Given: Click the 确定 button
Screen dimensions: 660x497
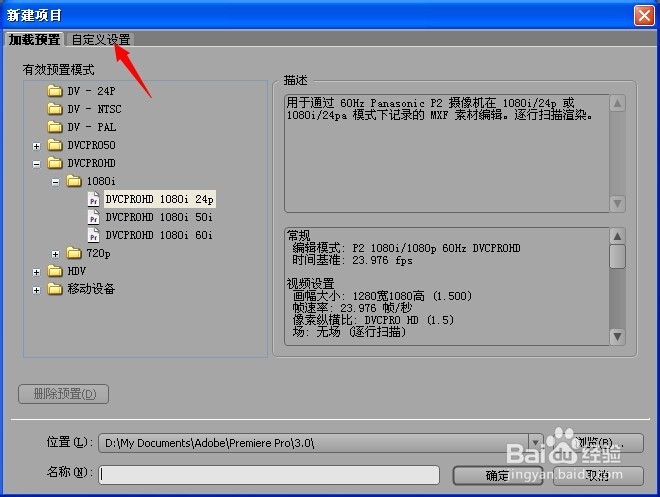Looking at the screenshot, I should (498, 476).
